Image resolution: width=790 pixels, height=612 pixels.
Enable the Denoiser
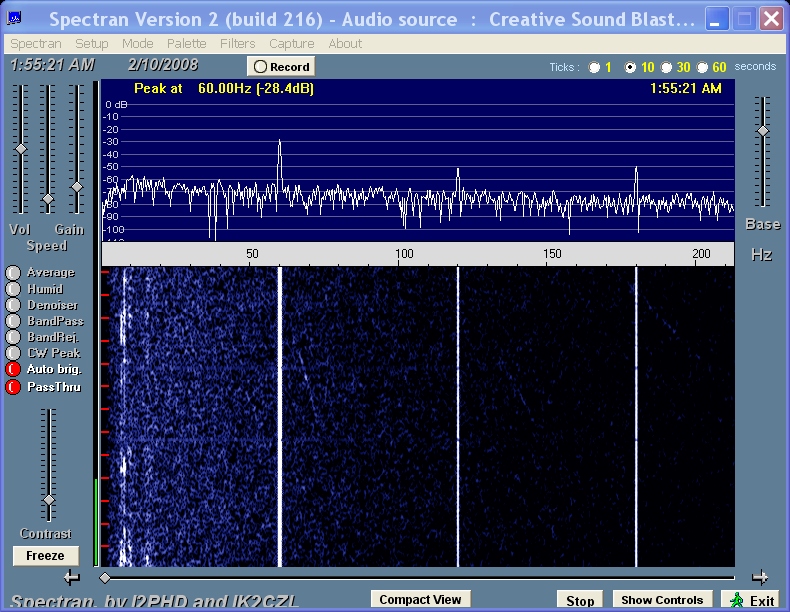pos(13,305)
